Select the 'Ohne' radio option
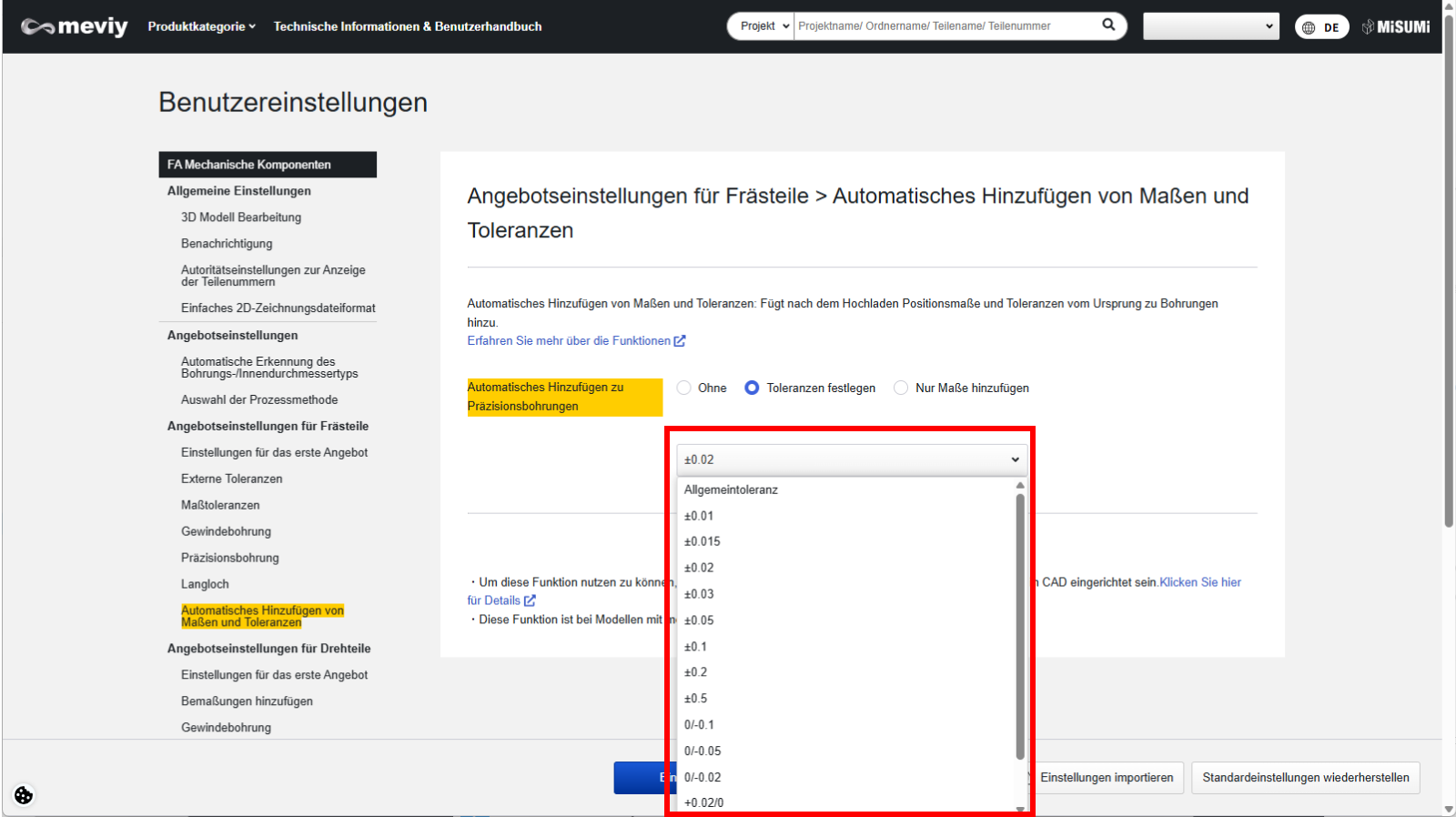 [684, 388]
